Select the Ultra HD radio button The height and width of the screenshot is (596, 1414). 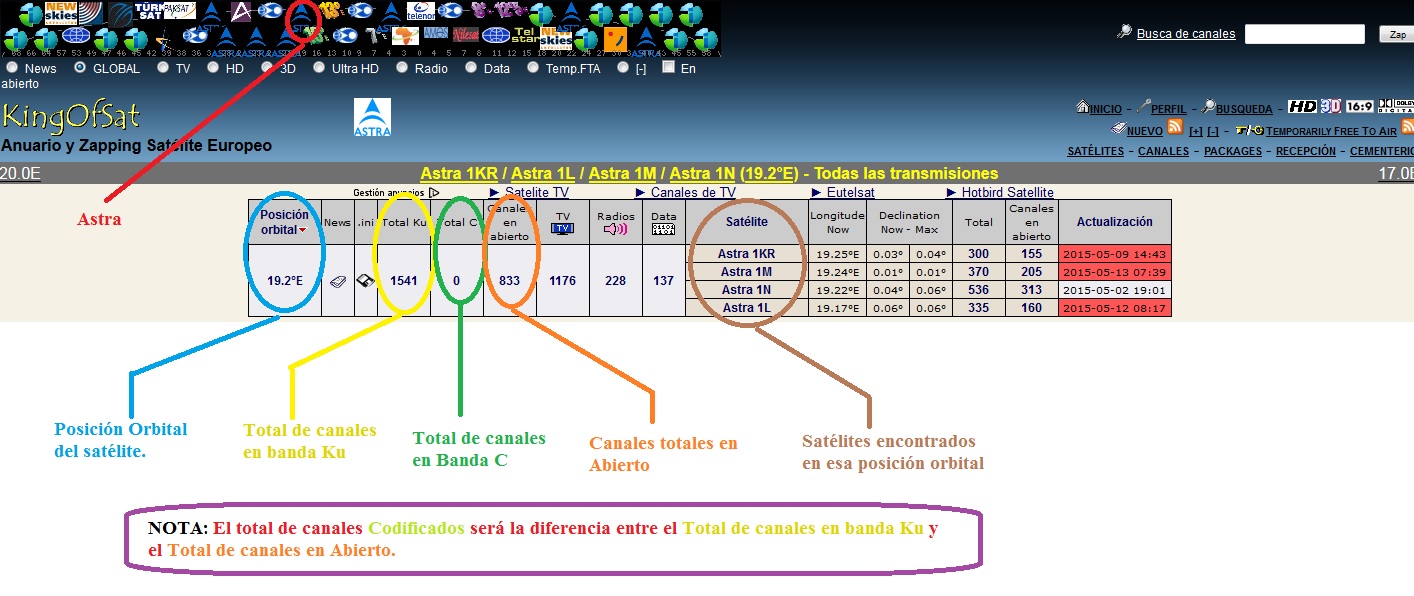(319, 68)
